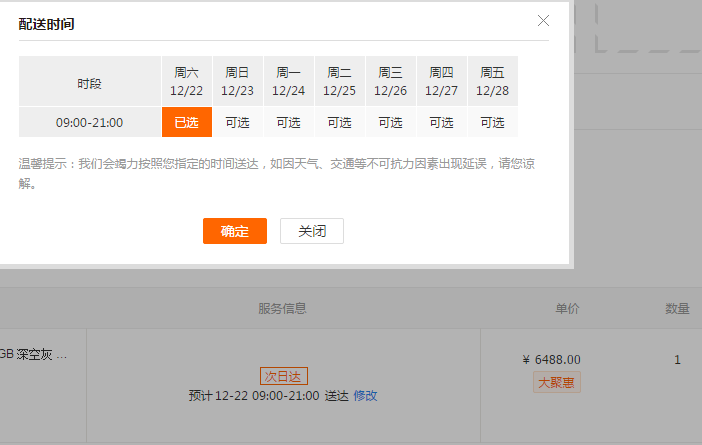The image size is (702, 445).
Task: Click the 次日达 badge
Action: click(x=284, y=376)
